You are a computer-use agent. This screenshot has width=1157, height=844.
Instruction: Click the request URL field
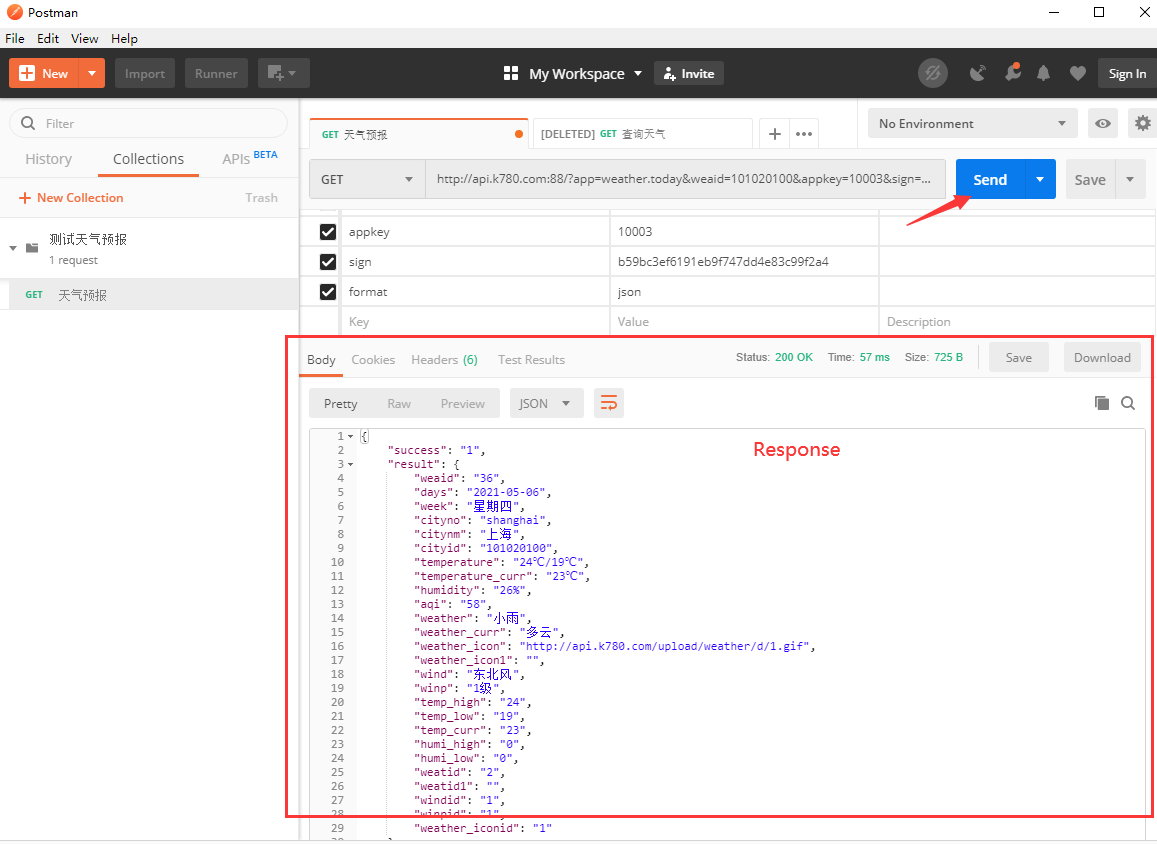click(x=685, y=179)
